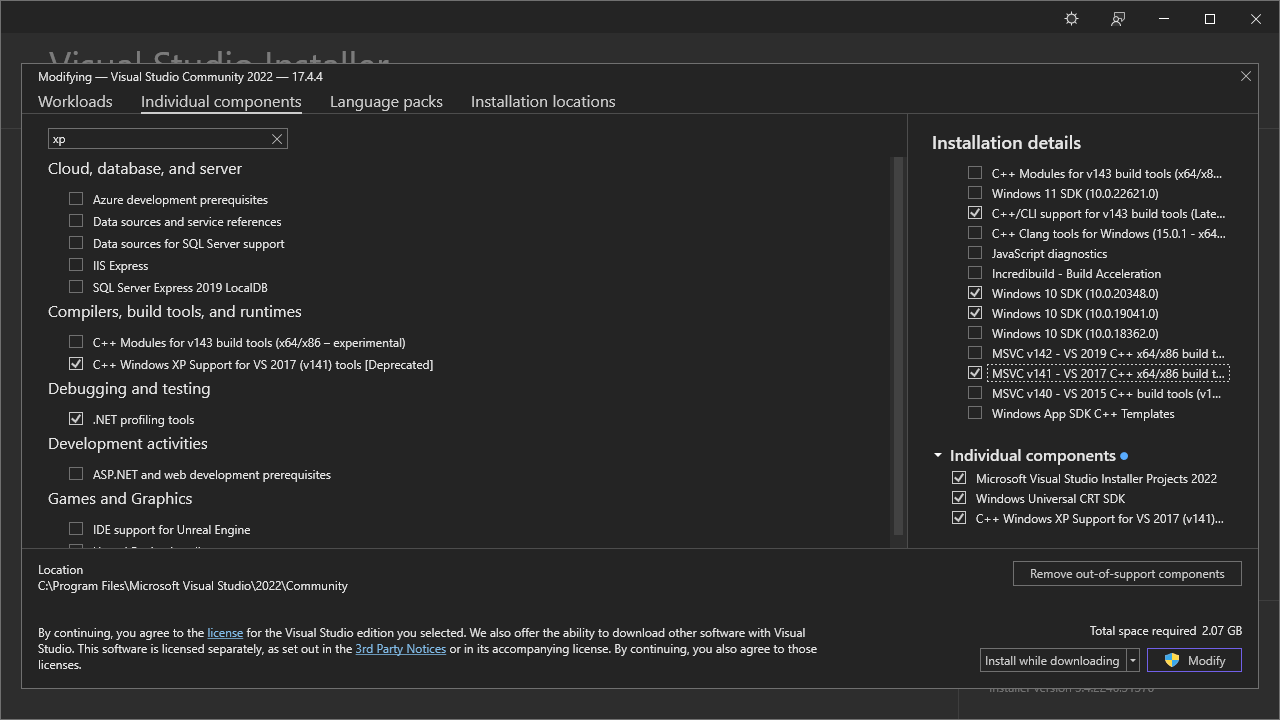Uncheck Windows Universal CRT SDK

(959, 498)
